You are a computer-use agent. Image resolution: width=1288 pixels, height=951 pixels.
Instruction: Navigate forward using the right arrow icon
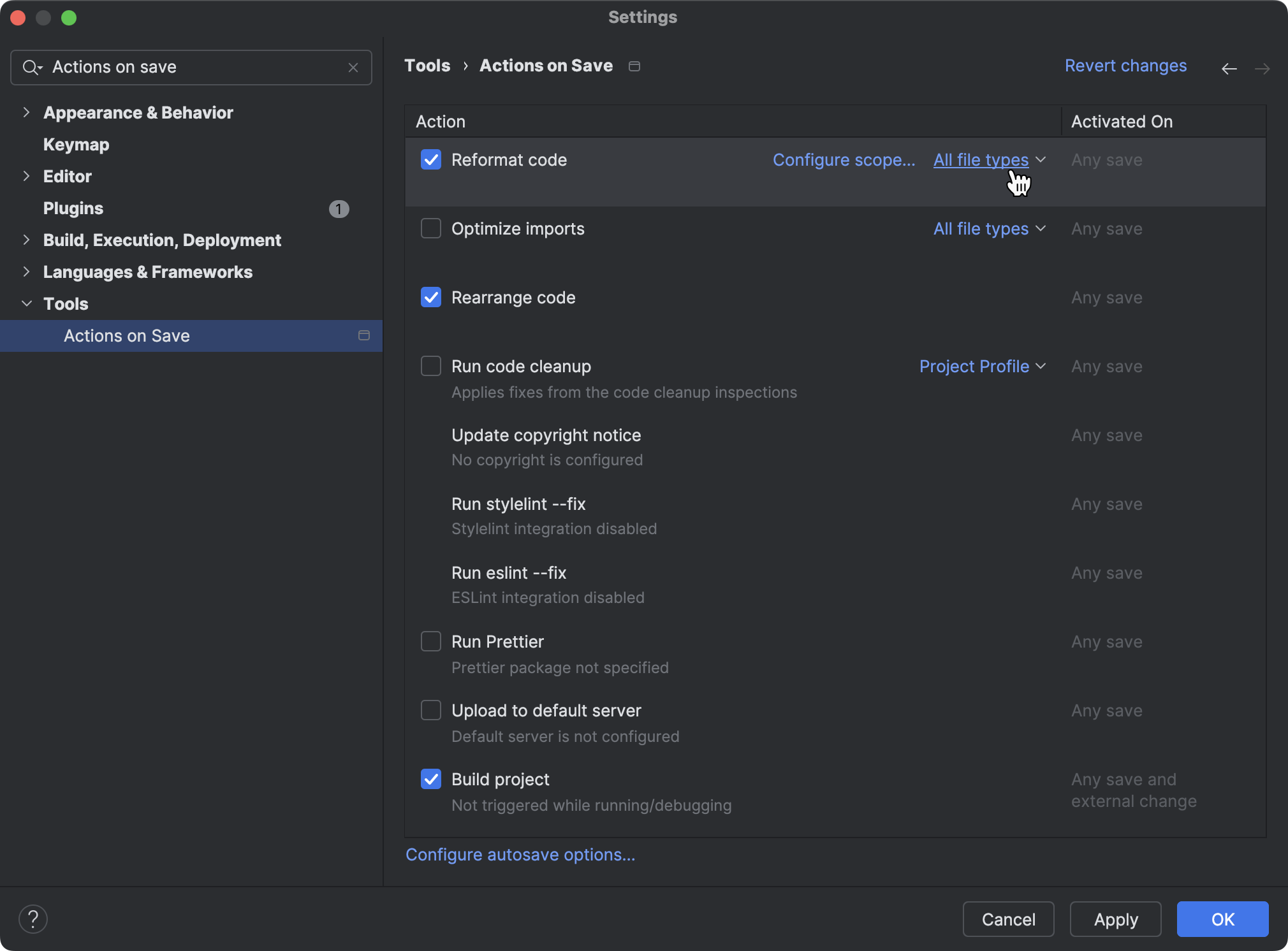1262,68
